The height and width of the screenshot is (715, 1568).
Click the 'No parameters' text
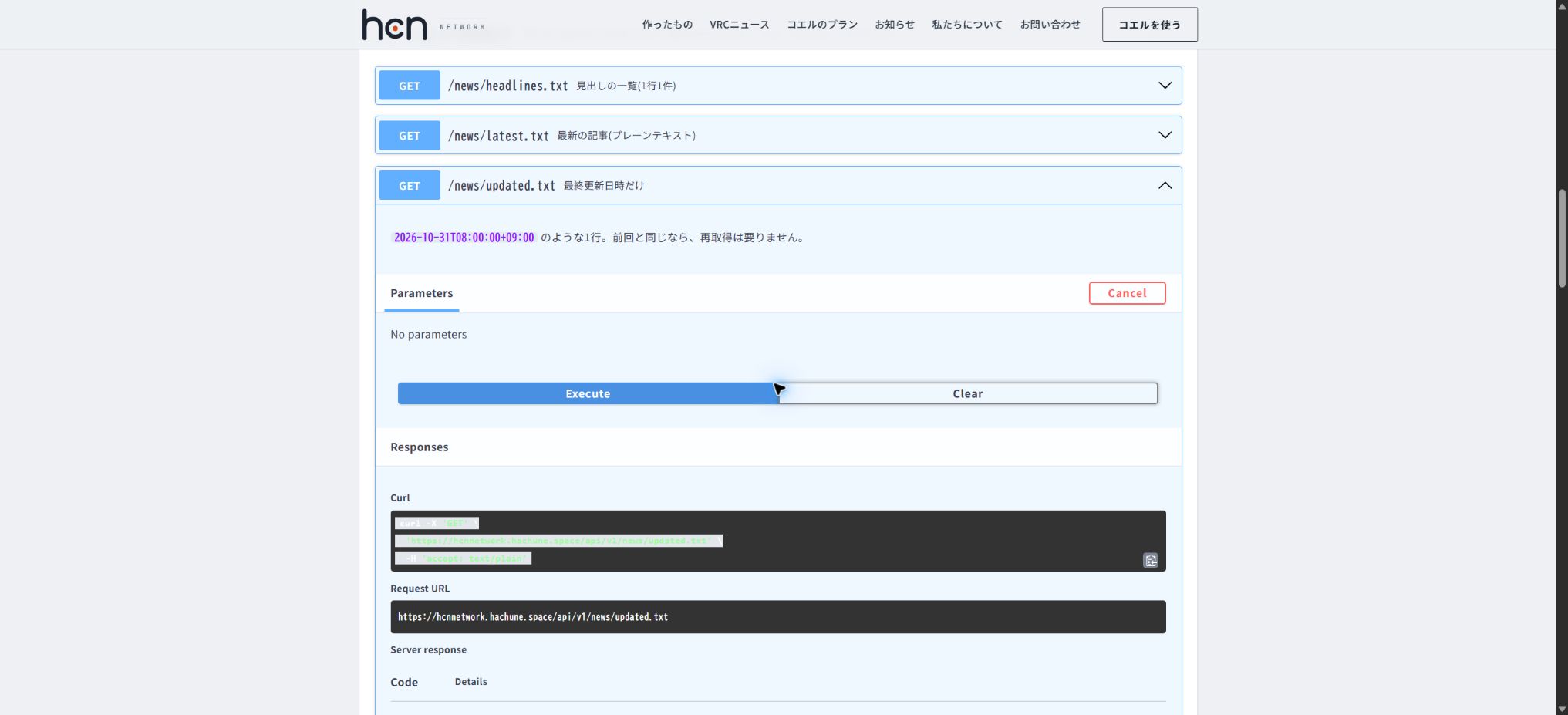428,334
